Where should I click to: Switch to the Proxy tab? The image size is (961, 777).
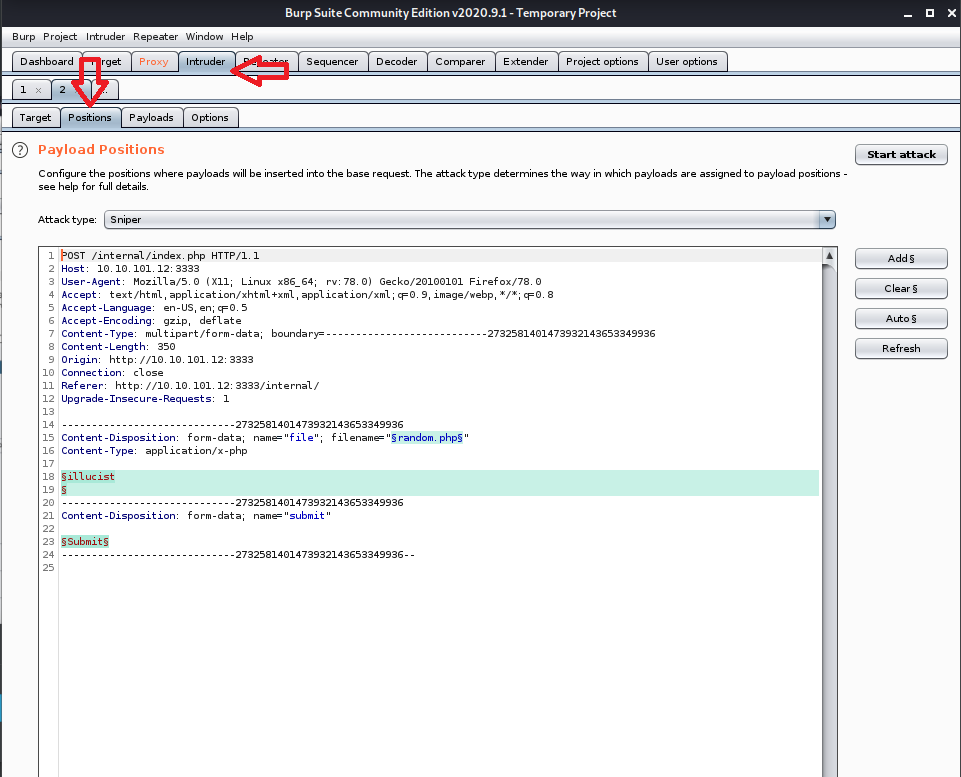(153, 61)
